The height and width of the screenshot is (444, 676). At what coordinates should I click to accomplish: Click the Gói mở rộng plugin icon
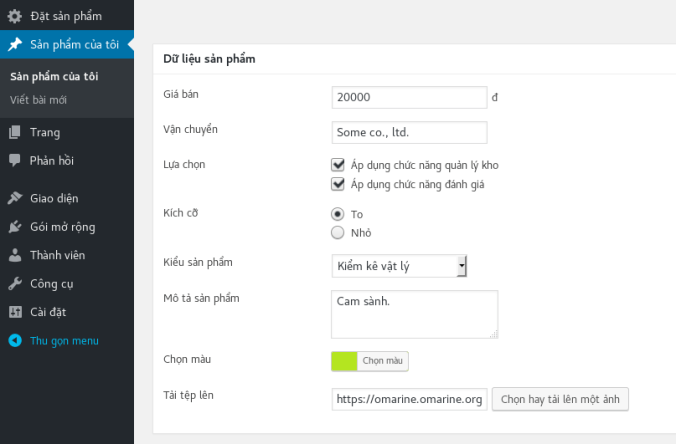coord(14,226)
